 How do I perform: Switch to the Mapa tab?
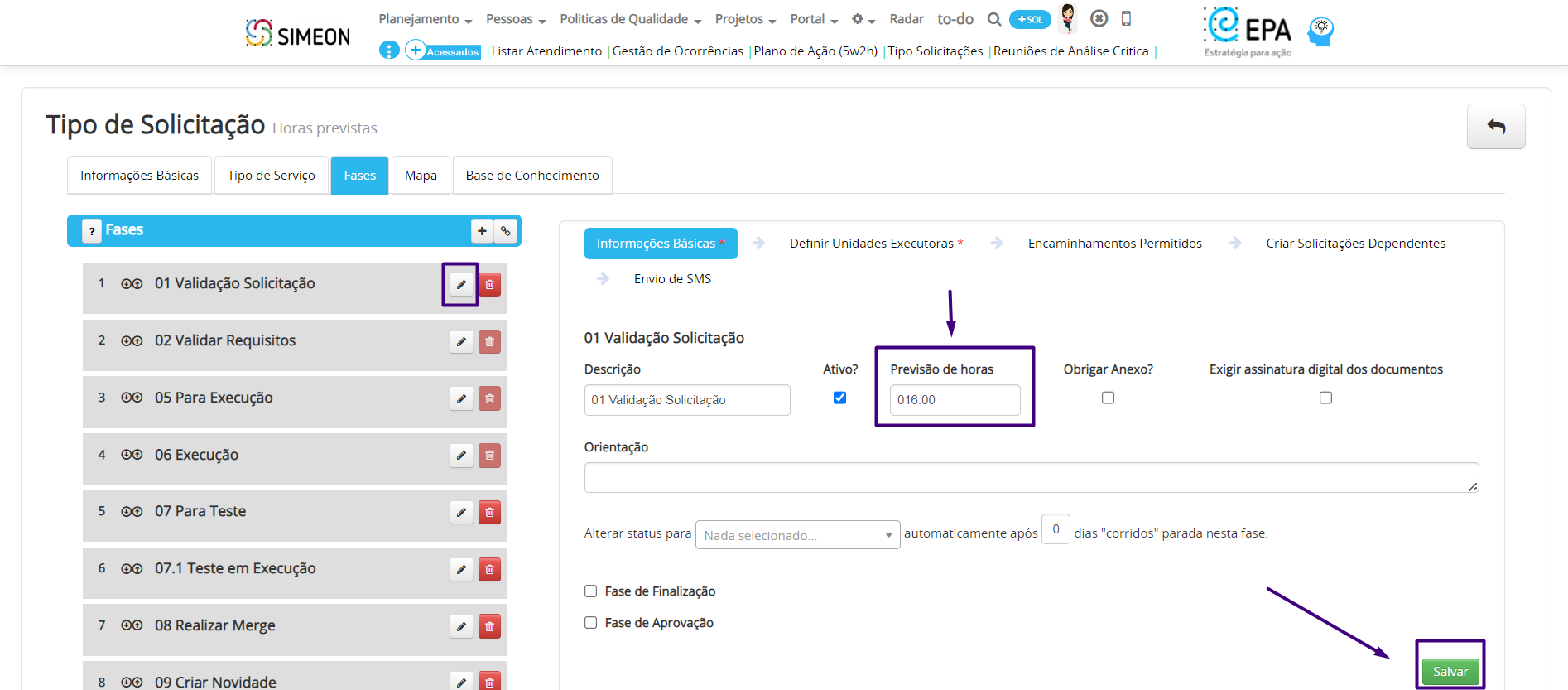[x=421, y=176]
